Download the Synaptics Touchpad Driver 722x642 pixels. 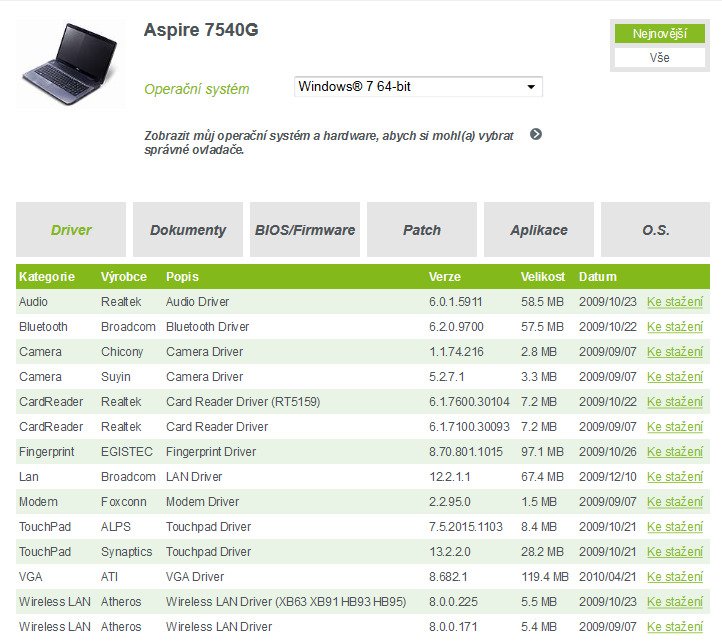pos(675,552)
